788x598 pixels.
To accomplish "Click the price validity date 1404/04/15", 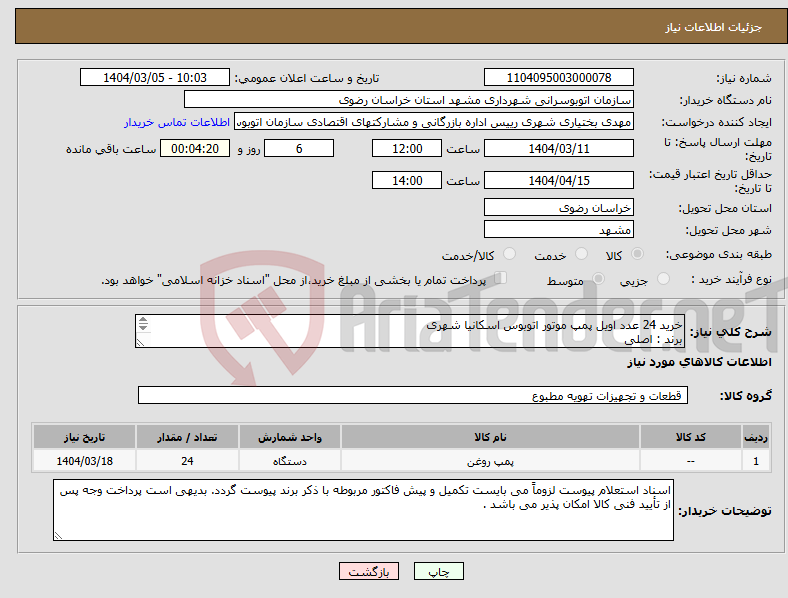I will pyautogui.click(x=559, y=180).
